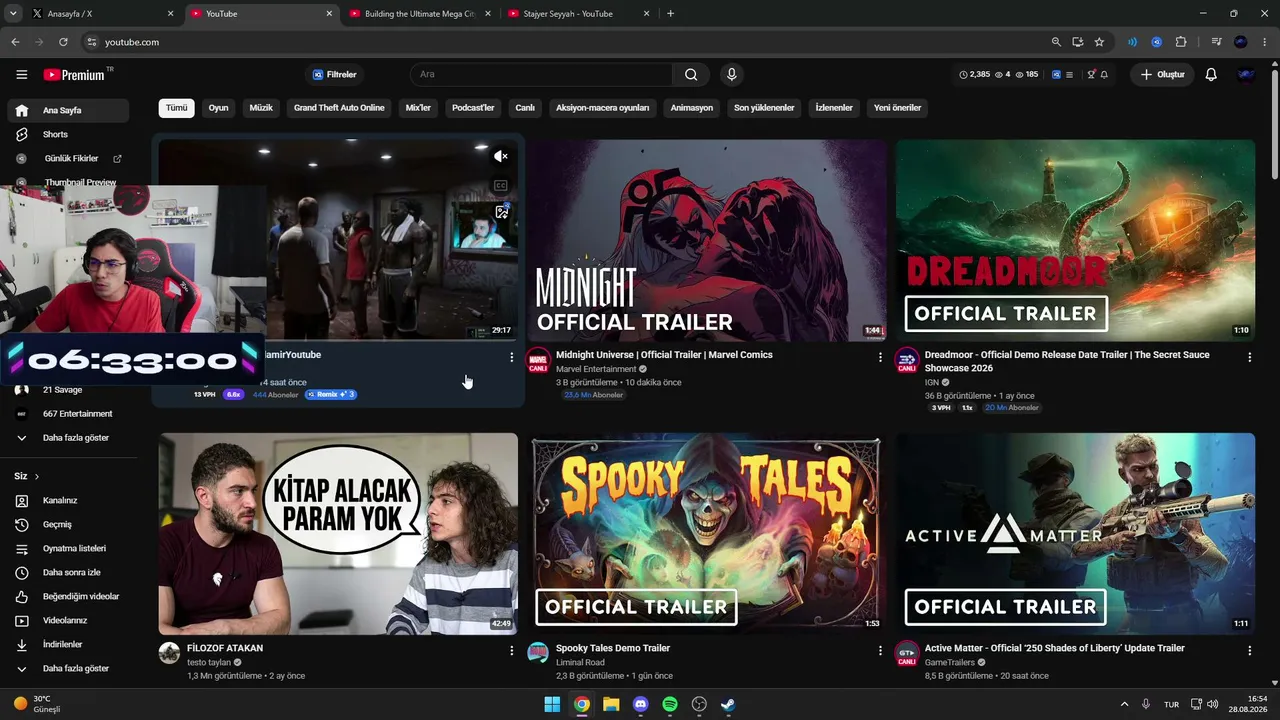1280x720 pixels.
Task: Select the Podcast'ler filter chip
Action: coord(473,108)
